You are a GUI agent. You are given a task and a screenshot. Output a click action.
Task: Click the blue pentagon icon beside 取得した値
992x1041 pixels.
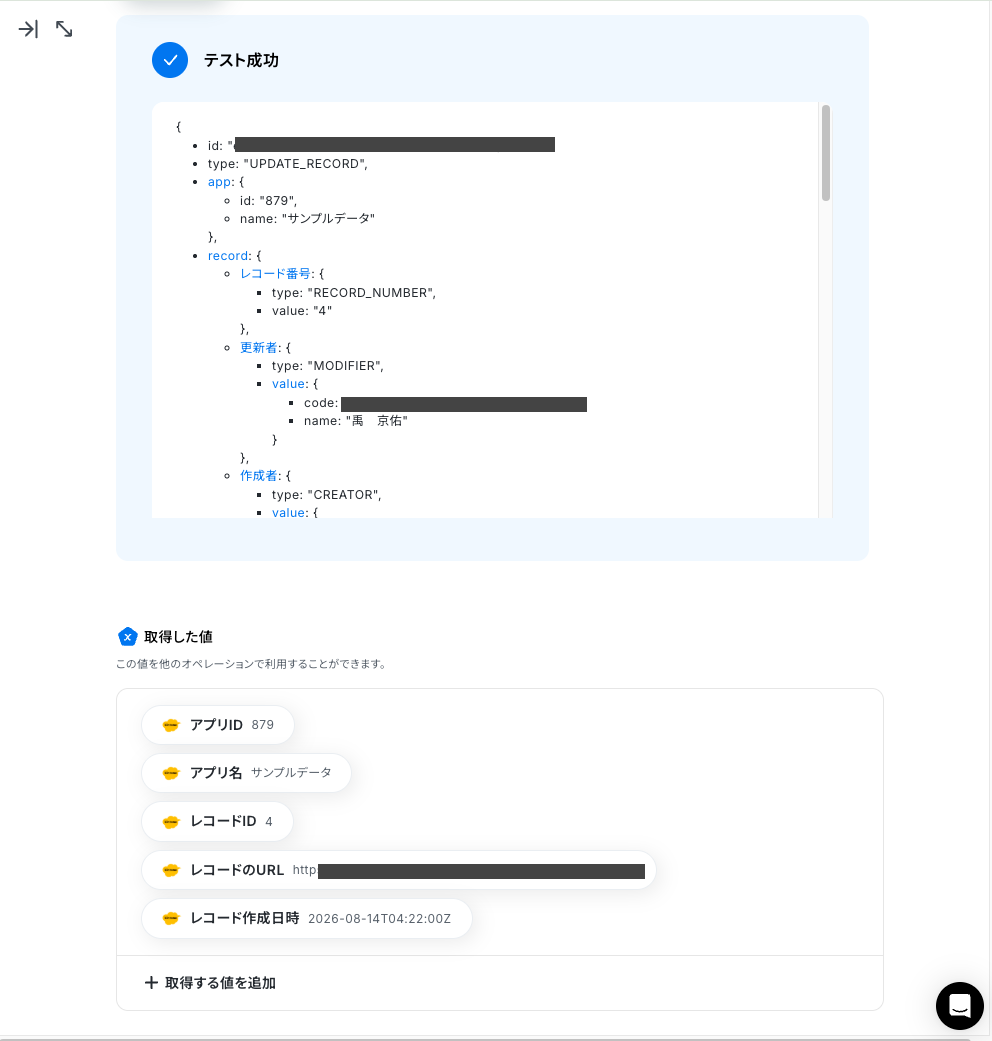coord(127,637)
